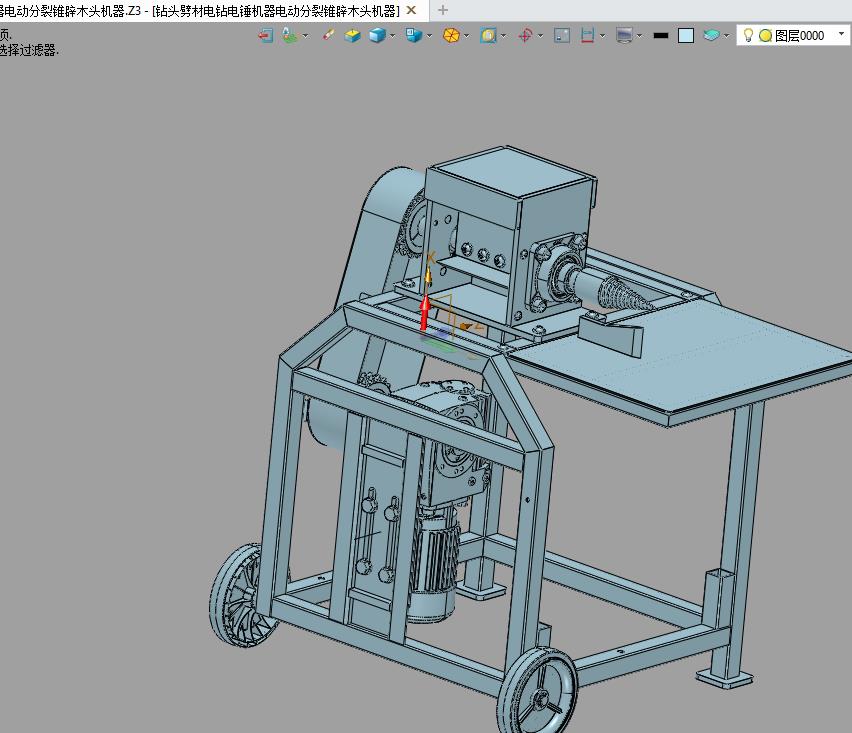Click the light blue face color swatch
The height and width of the screenshot is (733, 852).
686,36
